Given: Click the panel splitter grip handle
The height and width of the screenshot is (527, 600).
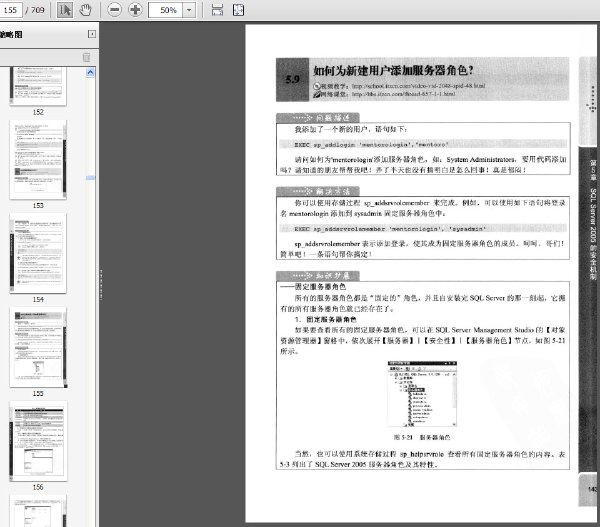Looking at the screenshot, I should point(101,284).
